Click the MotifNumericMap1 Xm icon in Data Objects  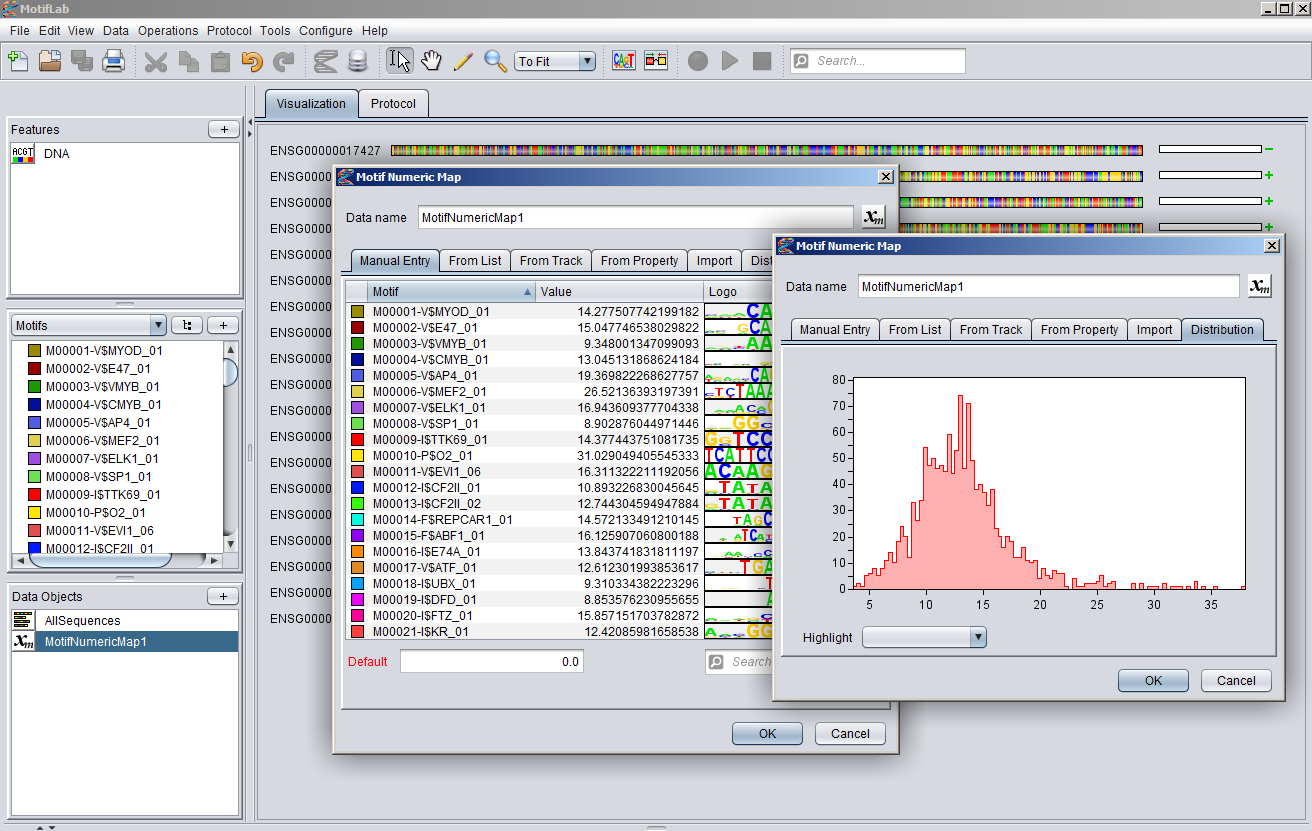click(x=23, y=642)
